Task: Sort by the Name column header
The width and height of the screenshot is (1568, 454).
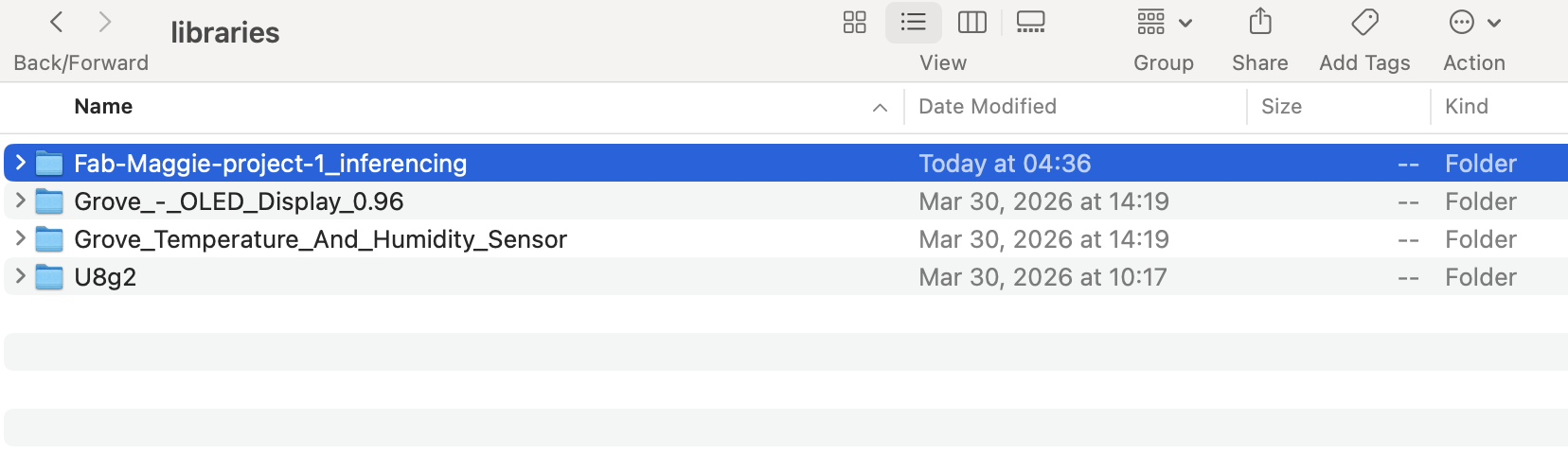Action: click(103, 107)
